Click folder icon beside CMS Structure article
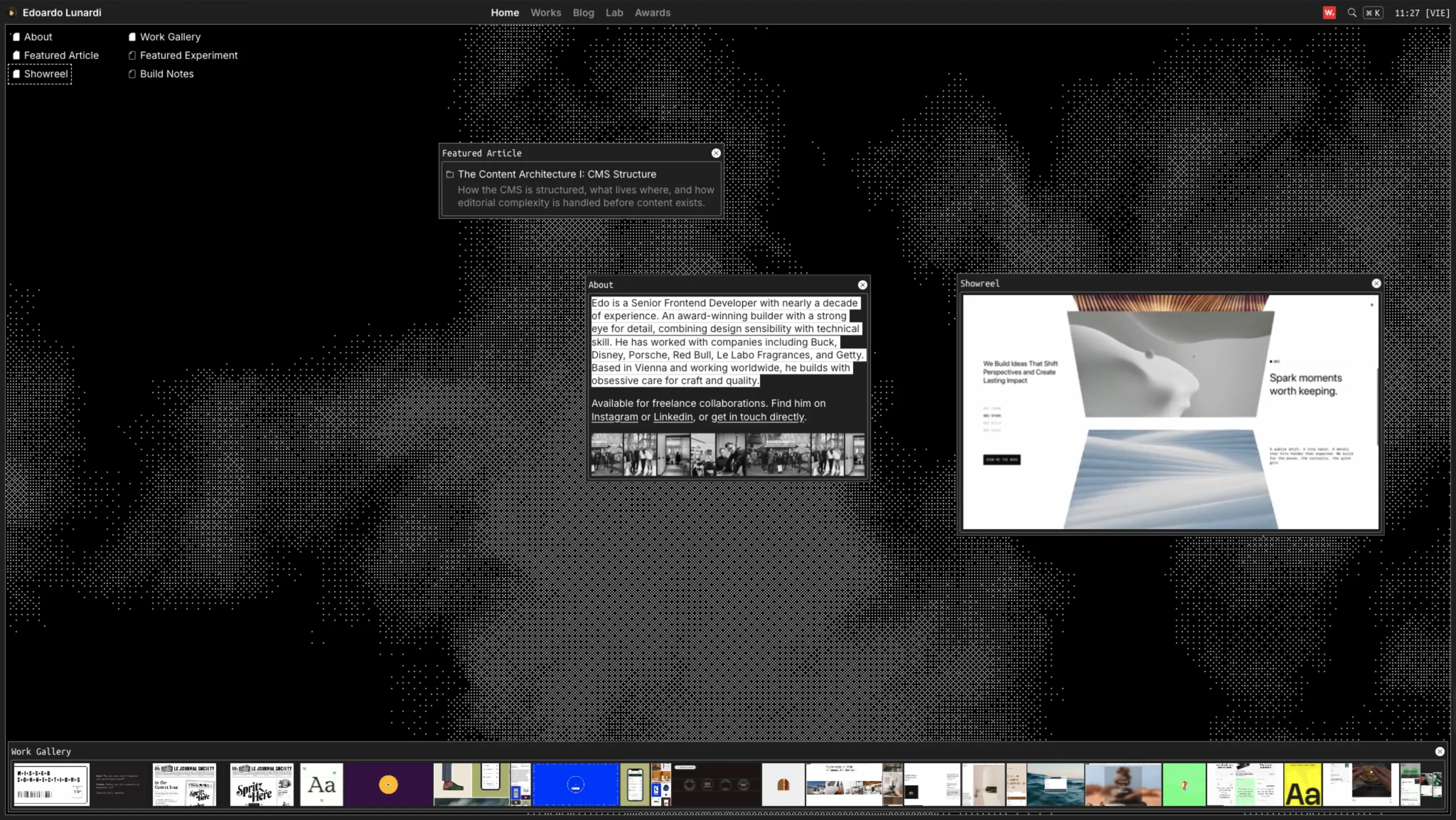 tap(450, 175)
